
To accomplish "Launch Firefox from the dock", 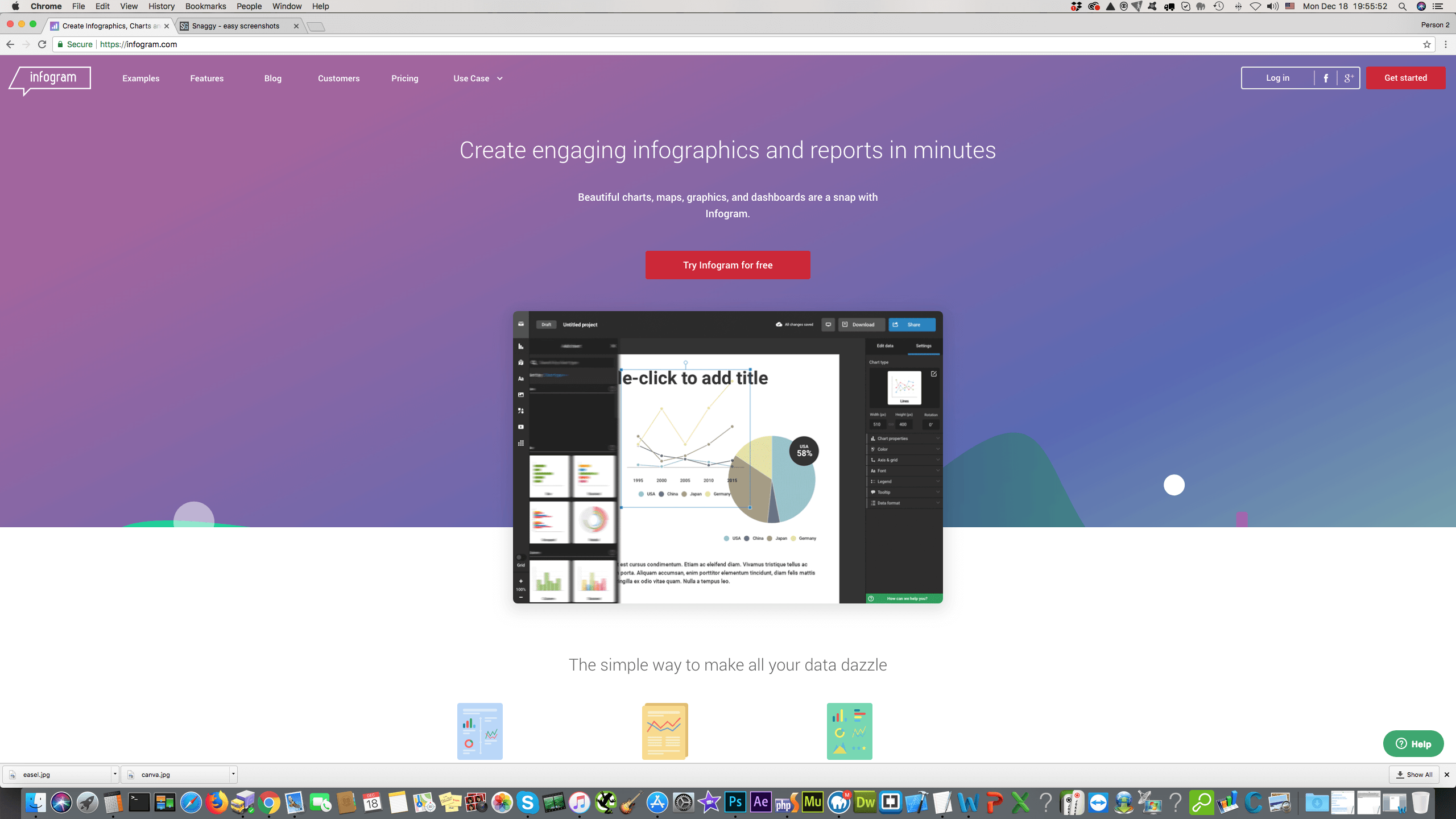I will click(217, 803).
